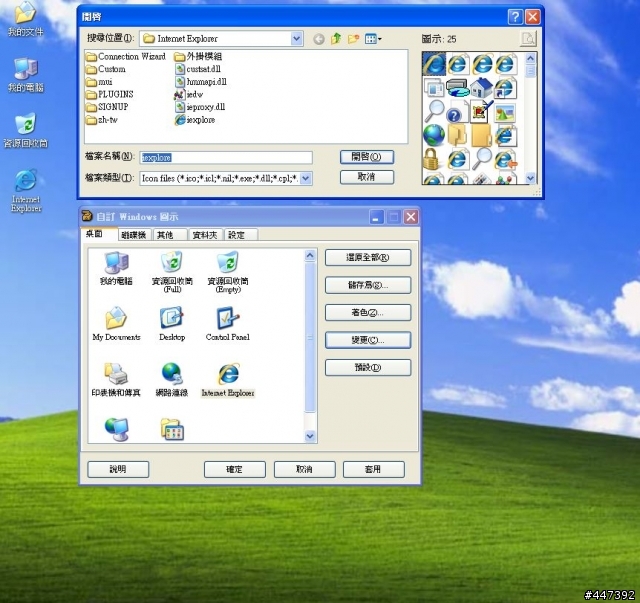
Task: Click the 還原全部(R) button
Action: (368, 258)
